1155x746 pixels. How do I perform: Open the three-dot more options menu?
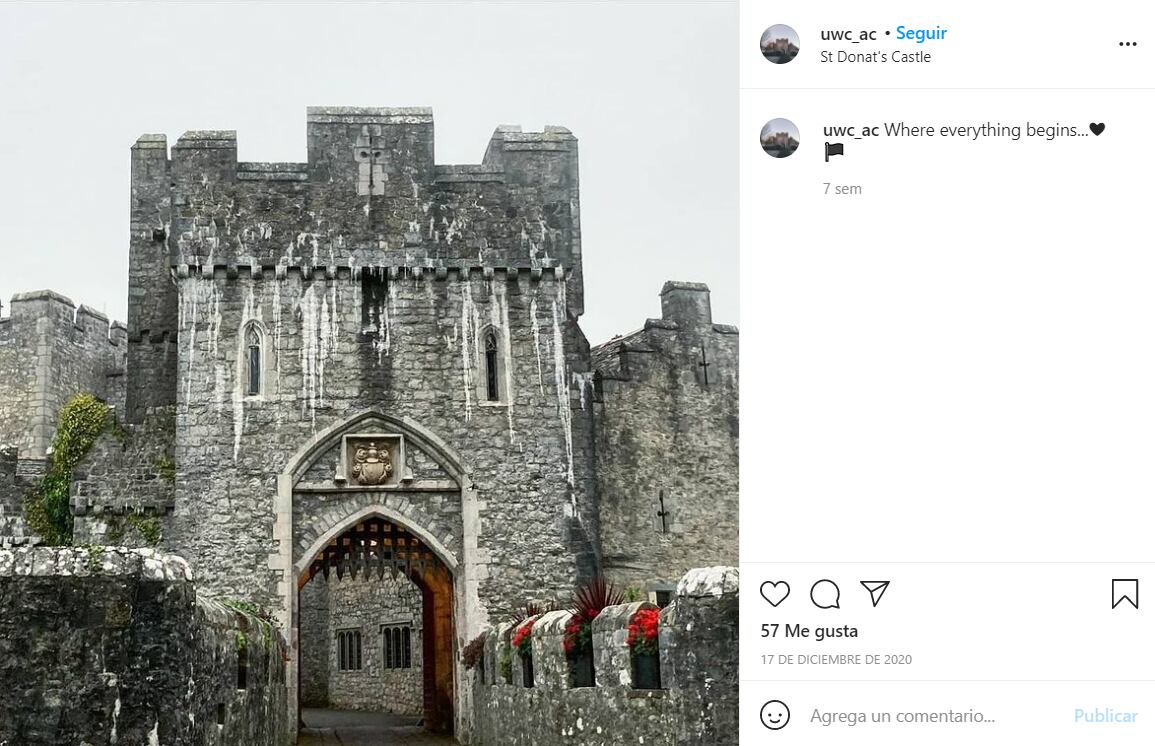point(1128,44)
